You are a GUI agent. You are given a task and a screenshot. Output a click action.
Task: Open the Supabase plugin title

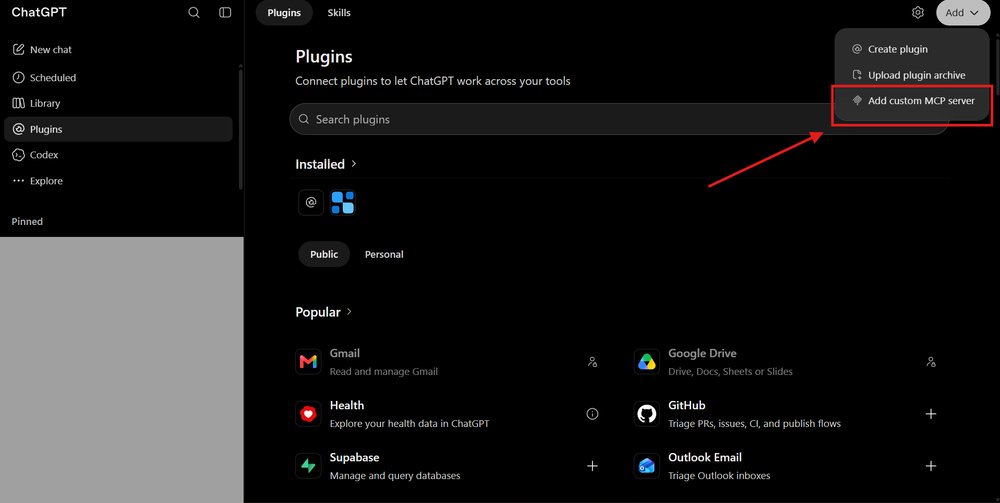(355, 458)
